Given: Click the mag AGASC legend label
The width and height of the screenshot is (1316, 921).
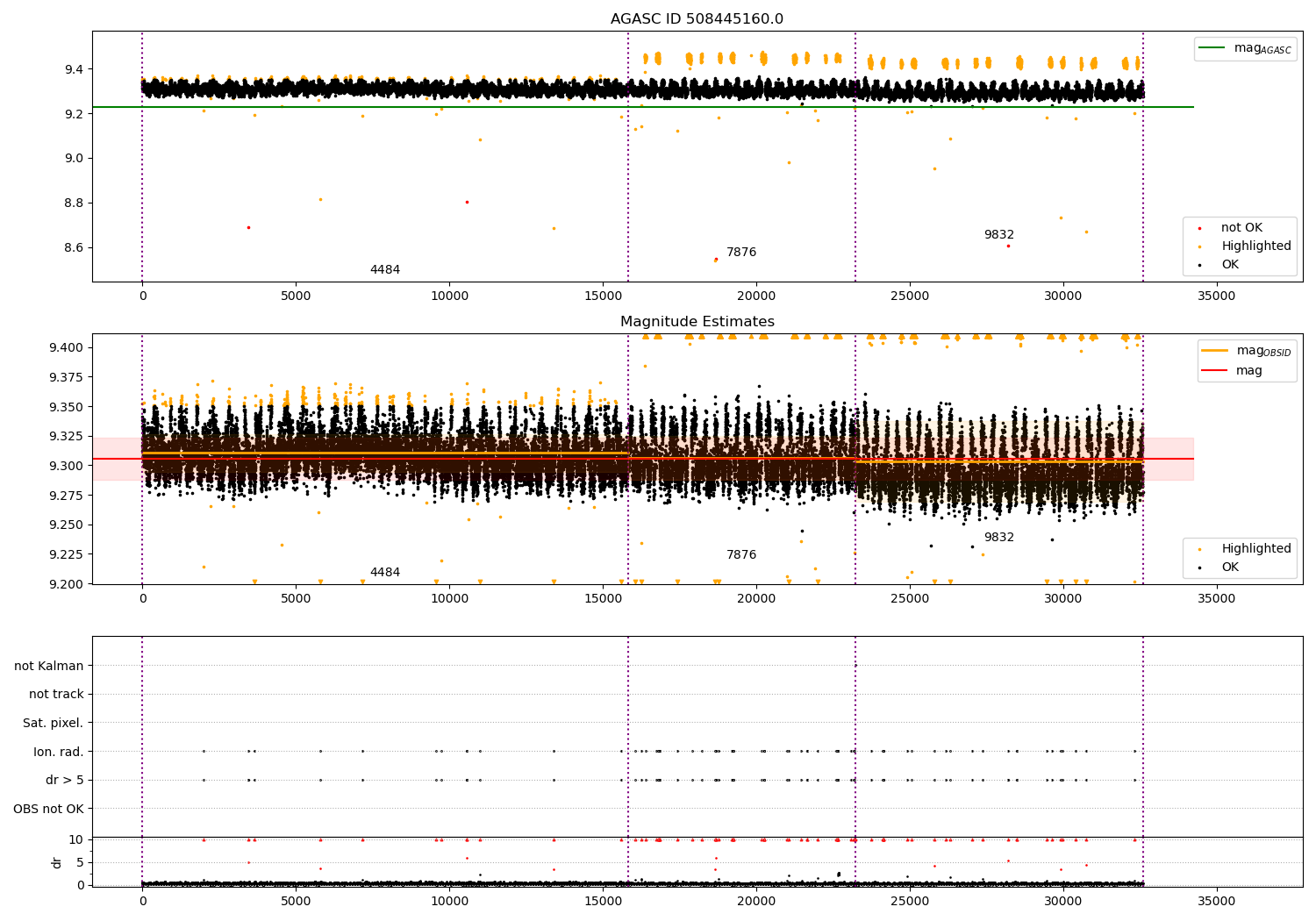Looking at the screenshot, I should pos(1262,49).
